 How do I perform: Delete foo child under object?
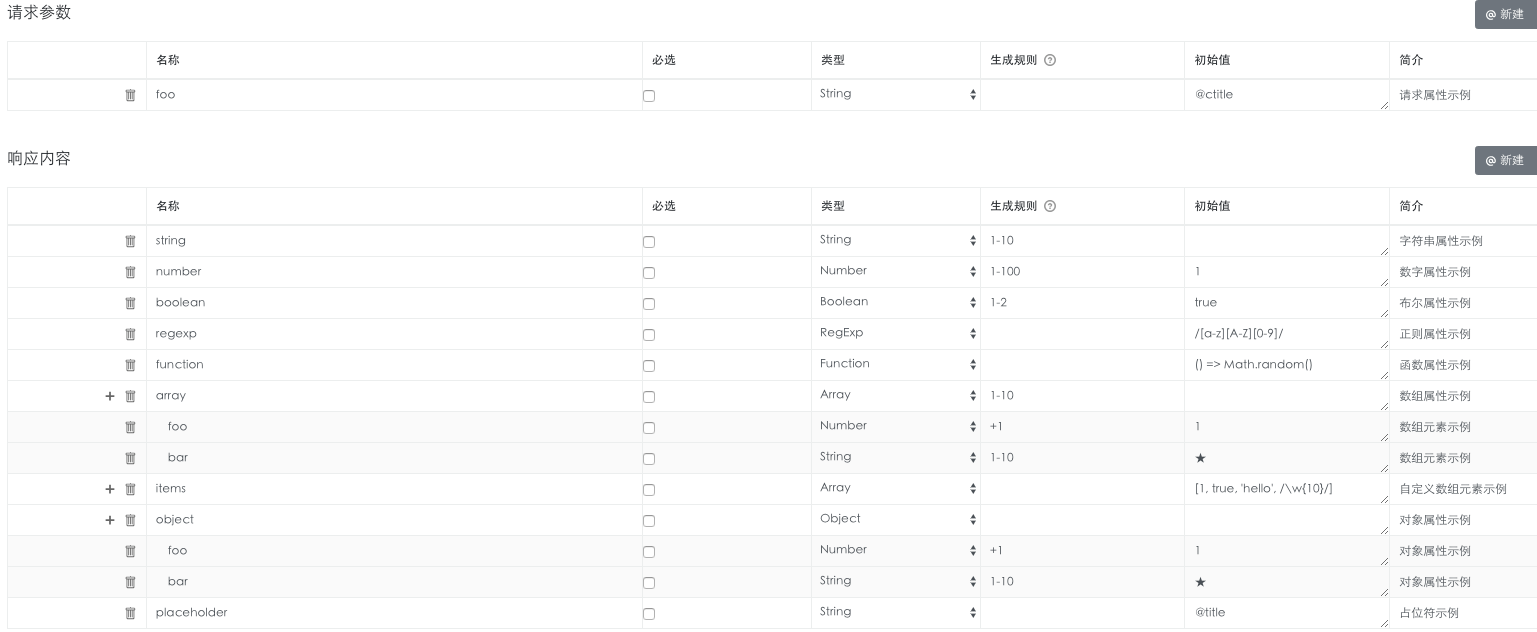point(130,551)
